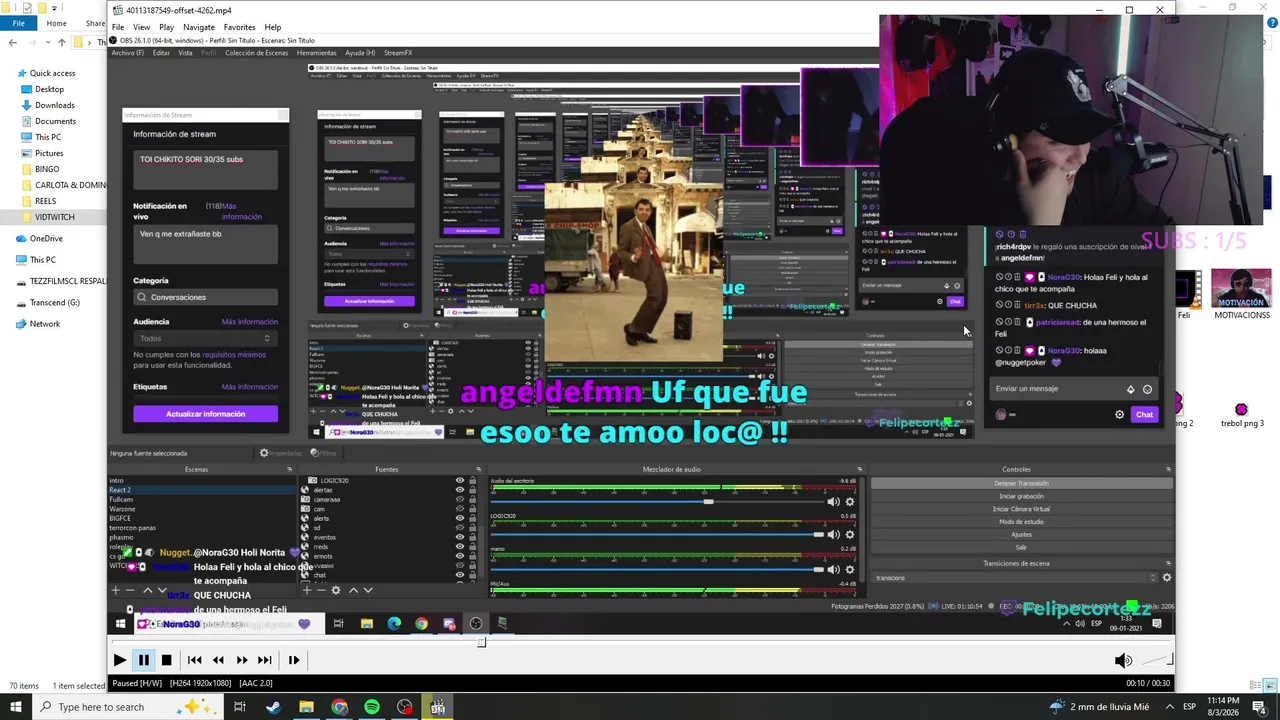Click the ESP input language indicator
1280x720 pixels.
(1189, 707)
